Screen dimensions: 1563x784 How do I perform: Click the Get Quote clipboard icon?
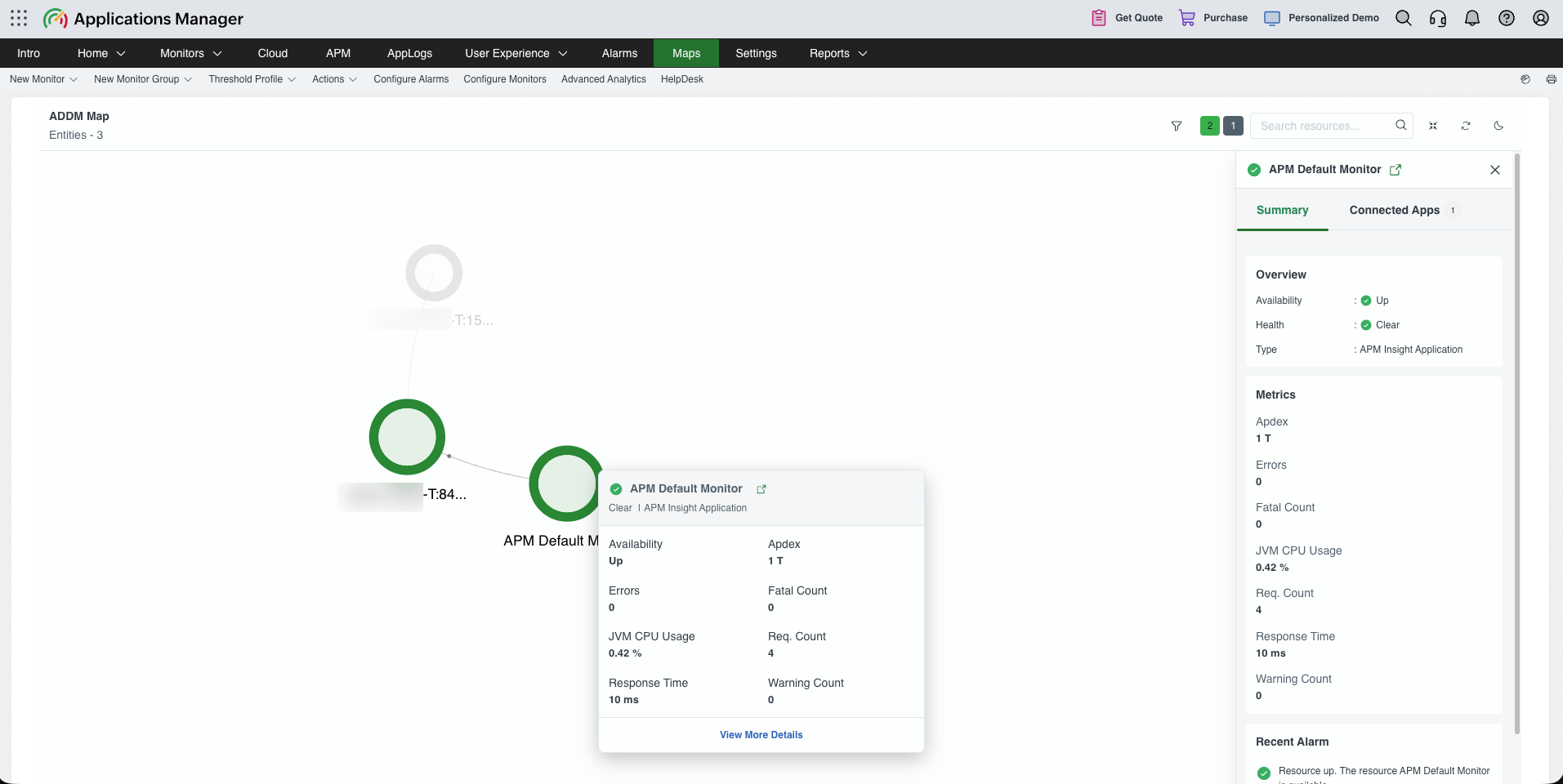tap(1099, 18)
